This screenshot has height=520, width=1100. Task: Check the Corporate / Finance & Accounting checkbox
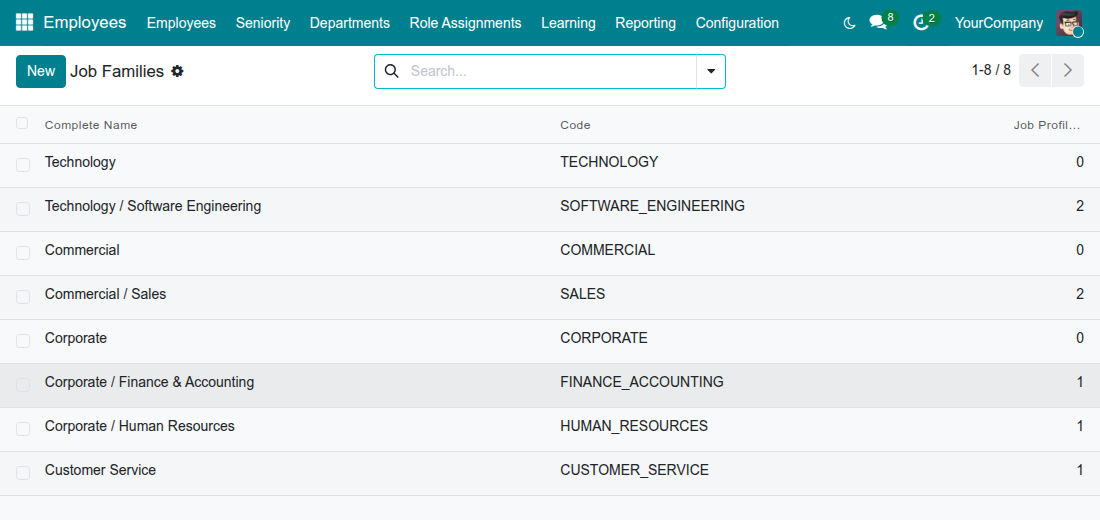click(x=23, y=385)
